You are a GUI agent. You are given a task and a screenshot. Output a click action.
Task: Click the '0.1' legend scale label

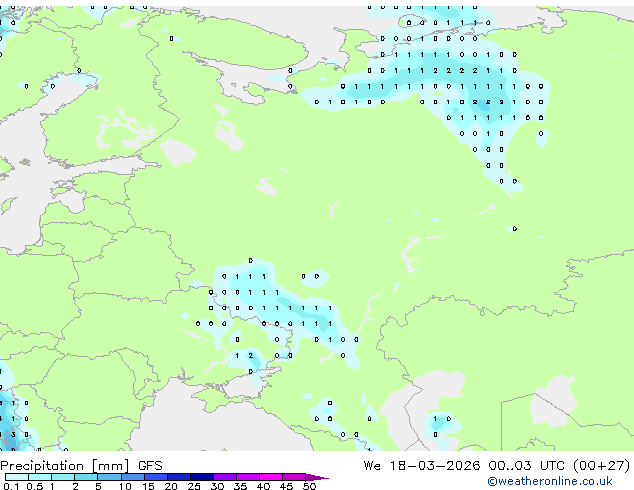pos(11,486)
